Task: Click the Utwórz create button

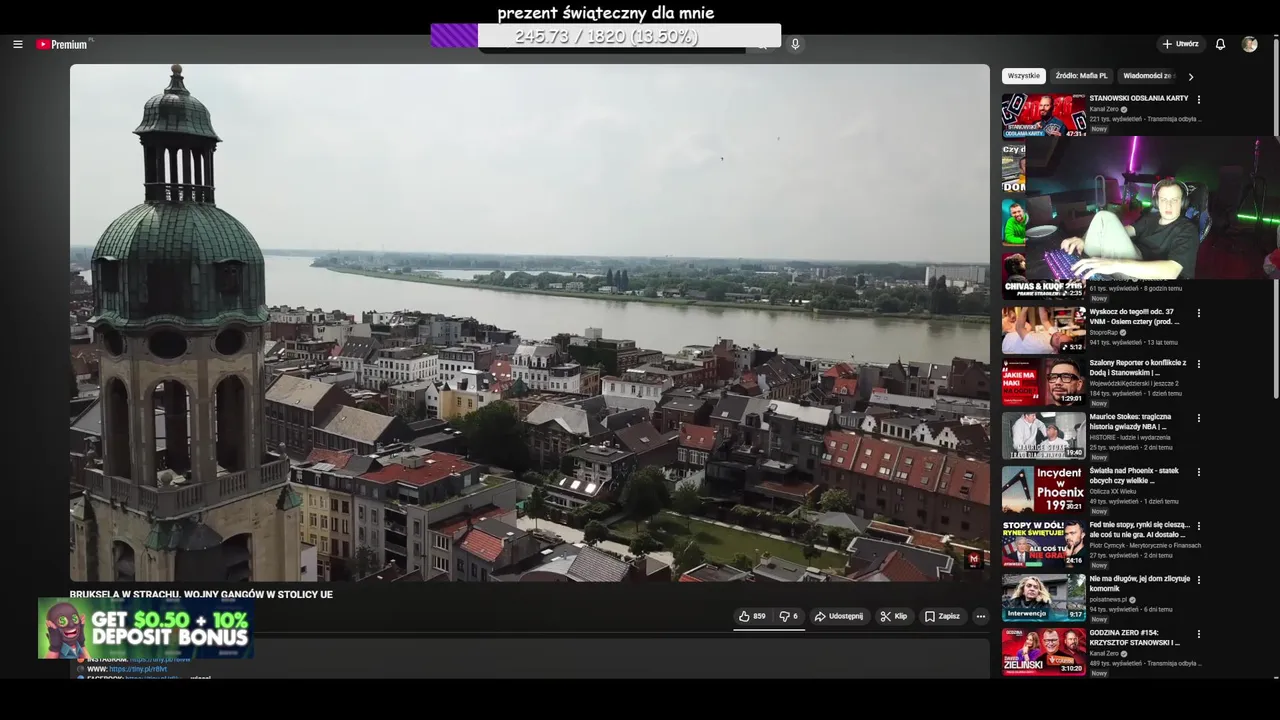Action: (x=1180, y=44)
